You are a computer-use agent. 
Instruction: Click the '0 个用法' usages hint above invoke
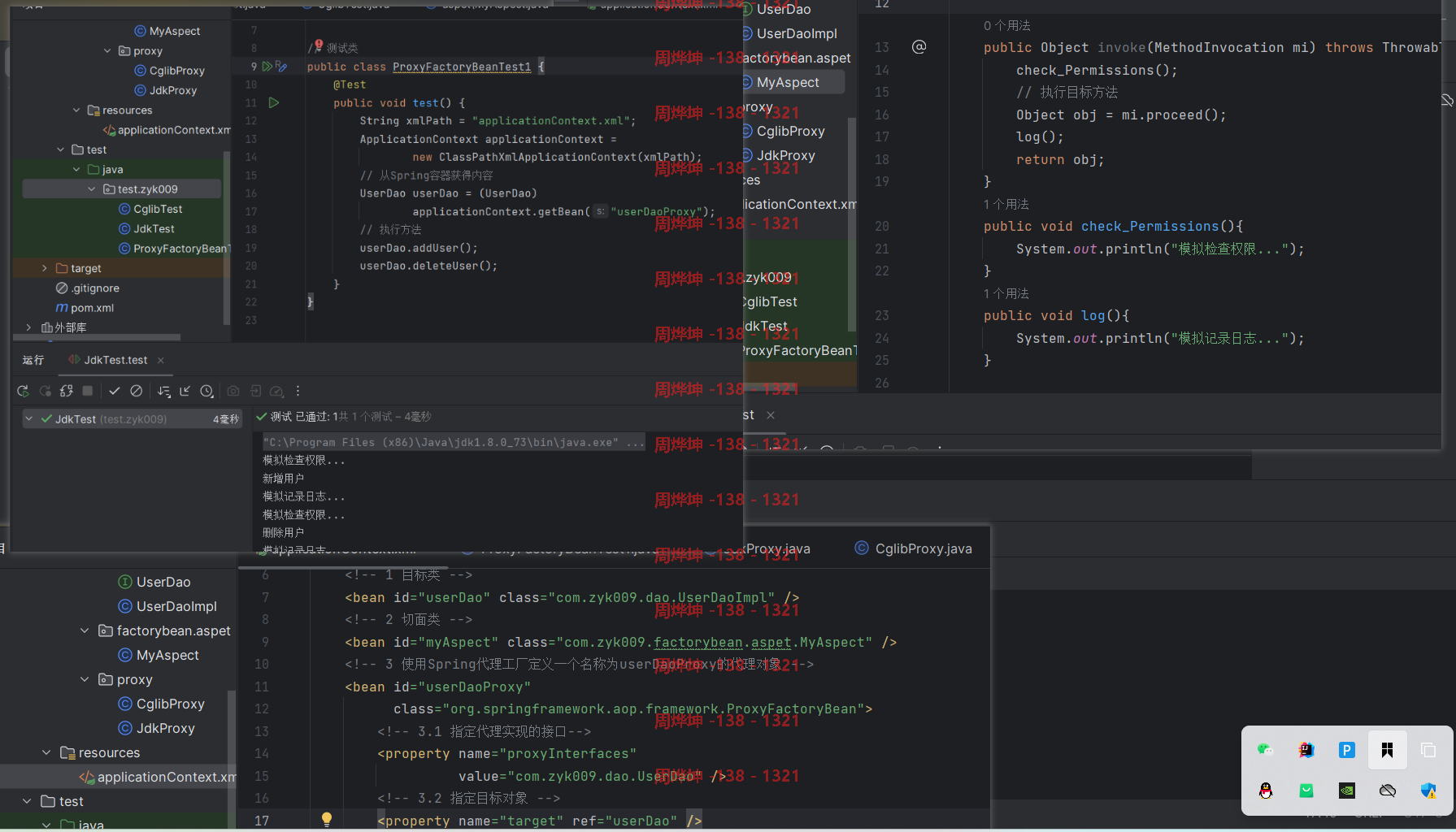click(x=1006, y=26)
